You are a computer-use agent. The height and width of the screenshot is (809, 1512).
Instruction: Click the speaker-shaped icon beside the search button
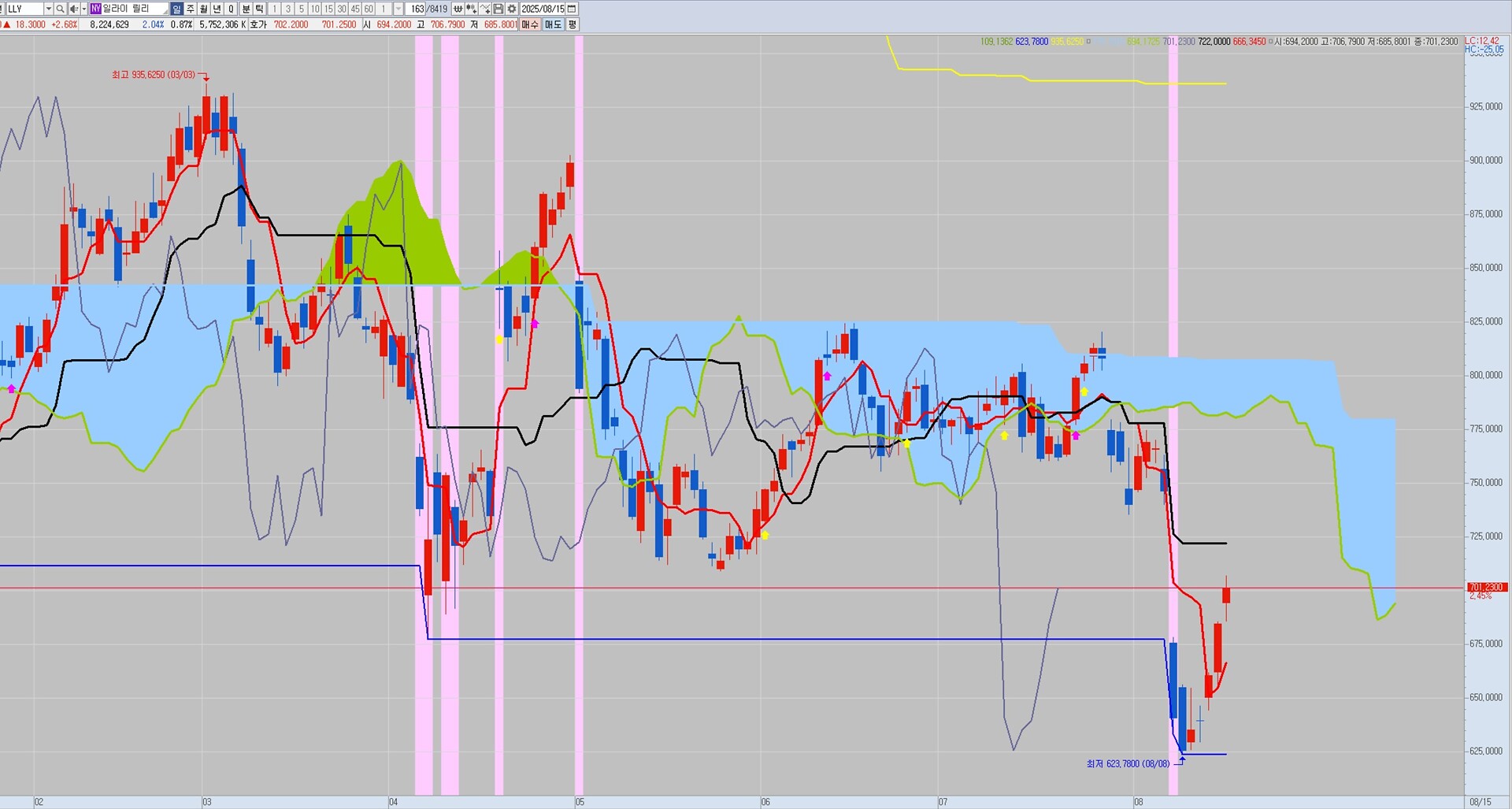tap(73, 9)
